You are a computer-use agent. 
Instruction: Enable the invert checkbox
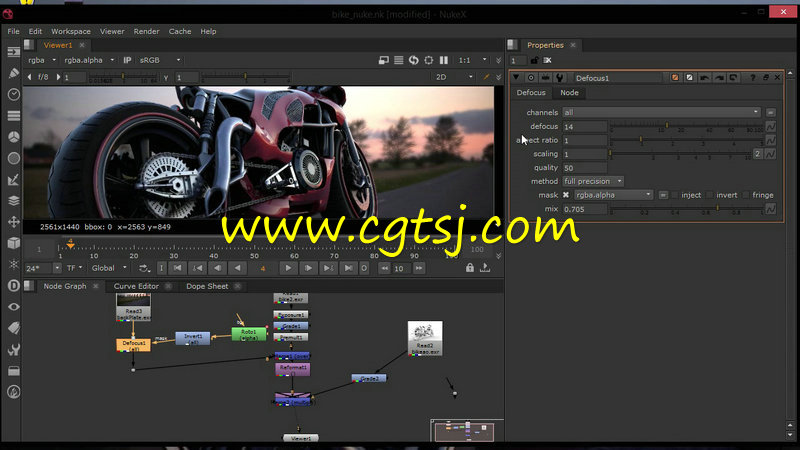coord(710,195)
